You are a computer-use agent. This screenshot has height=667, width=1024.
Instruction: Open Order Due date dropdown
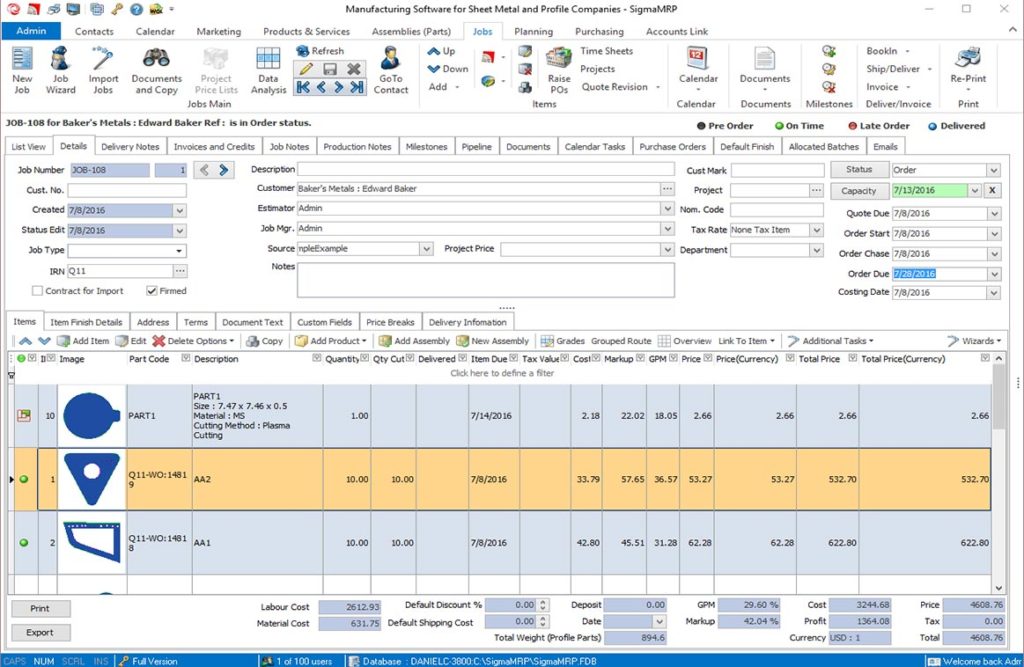point(993,274)
